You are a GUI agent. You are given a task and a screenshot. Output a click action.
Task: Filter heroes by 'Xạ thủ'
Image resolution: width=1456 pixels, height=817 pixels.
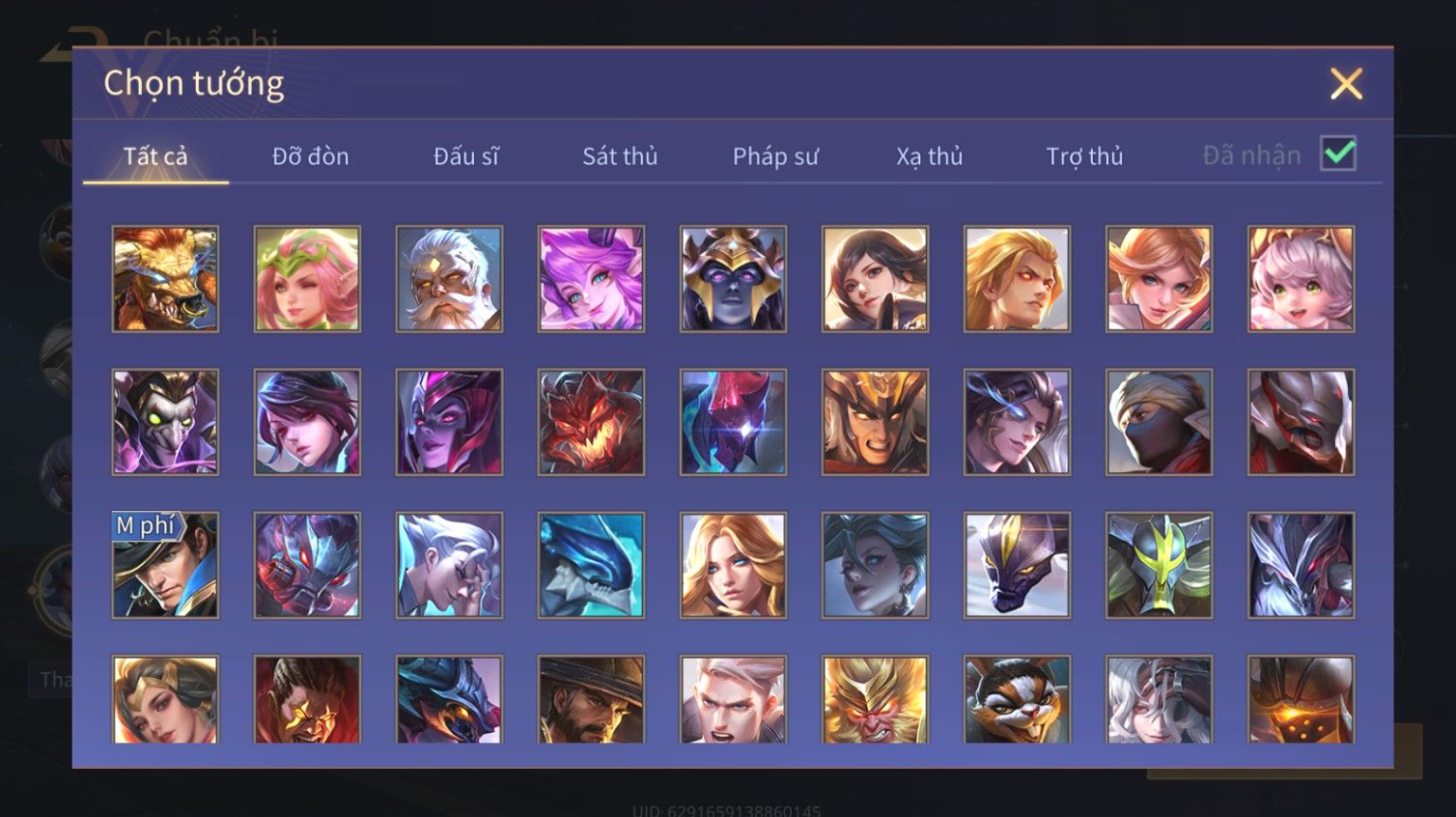pos(930,155)
